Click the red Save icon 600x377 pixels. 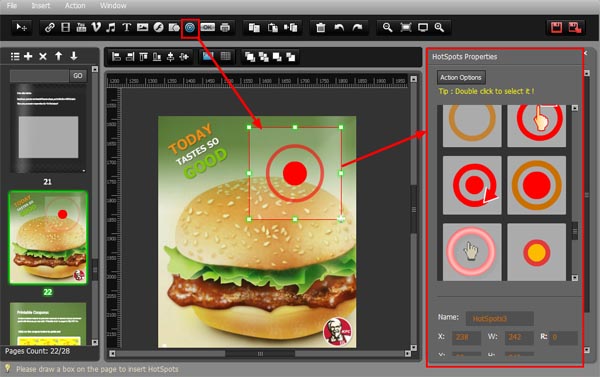pyautogui.click(x=556, y=28)
